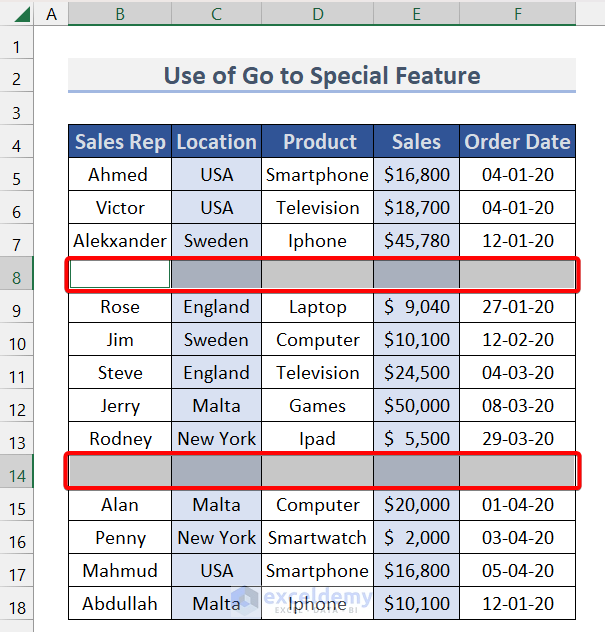
Task: Select row 8 header
Action: click(x=17, y=274)
